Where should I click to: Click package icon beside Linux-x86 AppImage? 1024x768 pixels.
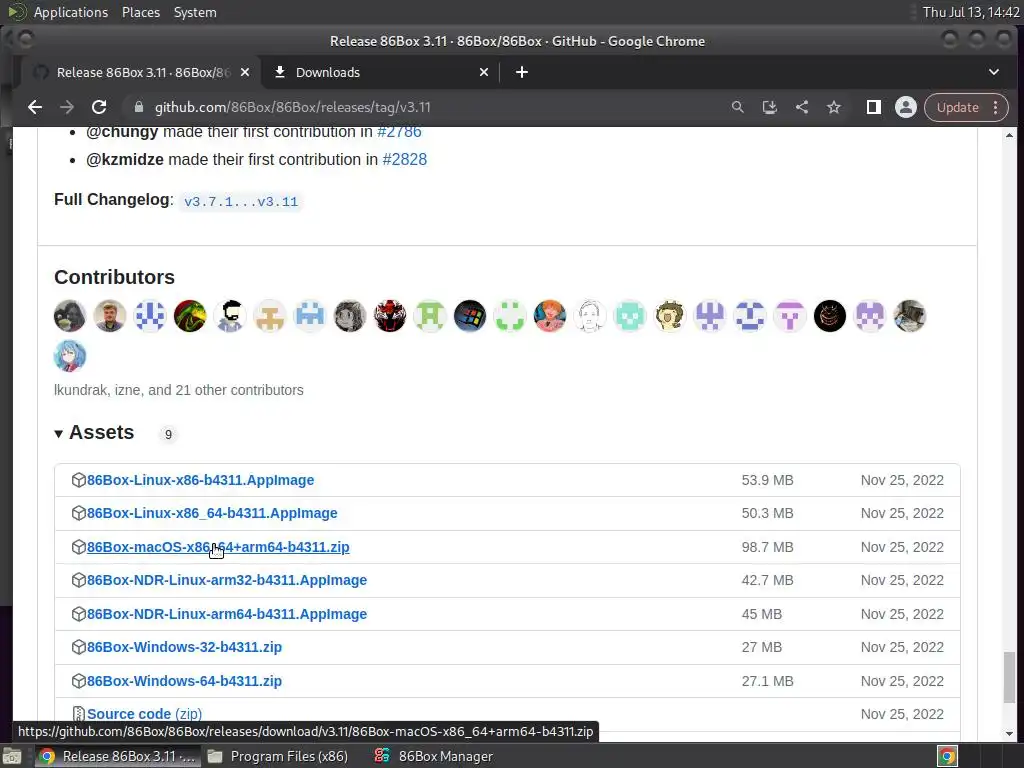(78, 480)
